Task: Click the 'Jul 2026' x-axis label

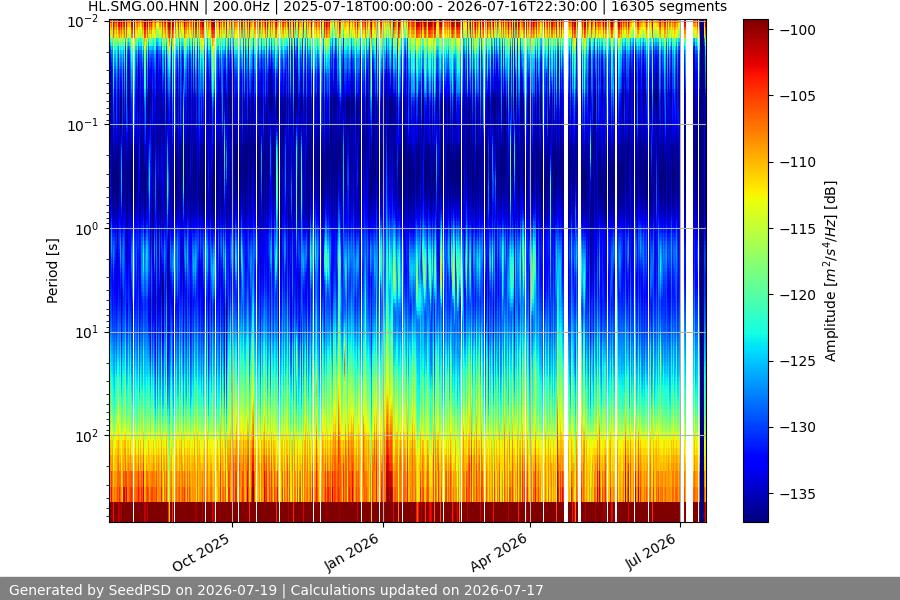Action: [651, 552]
